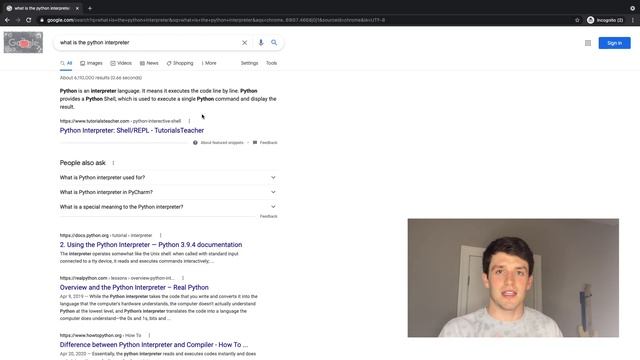Viewport: 640px width, 360px height.
Task: Clear the search box with X
Action: coord(244,42)
